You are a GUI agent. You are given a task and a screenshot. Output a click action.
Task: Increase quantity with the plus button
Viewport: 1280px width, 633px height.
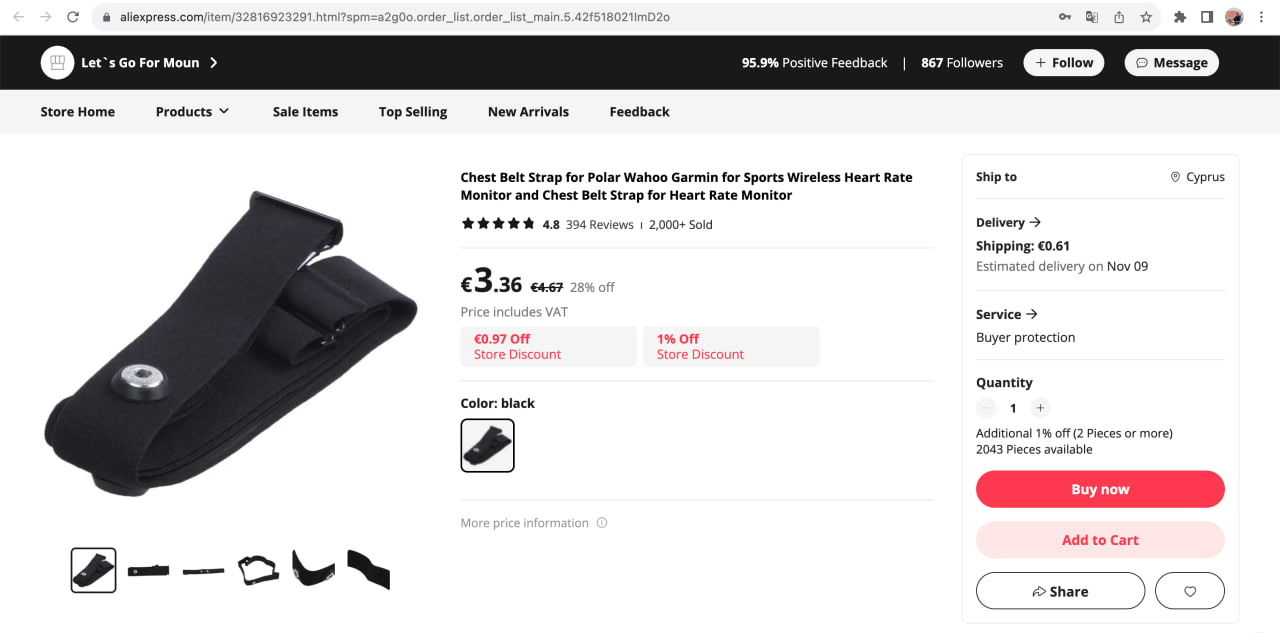pyautogui.click(x=1040, y=408)
